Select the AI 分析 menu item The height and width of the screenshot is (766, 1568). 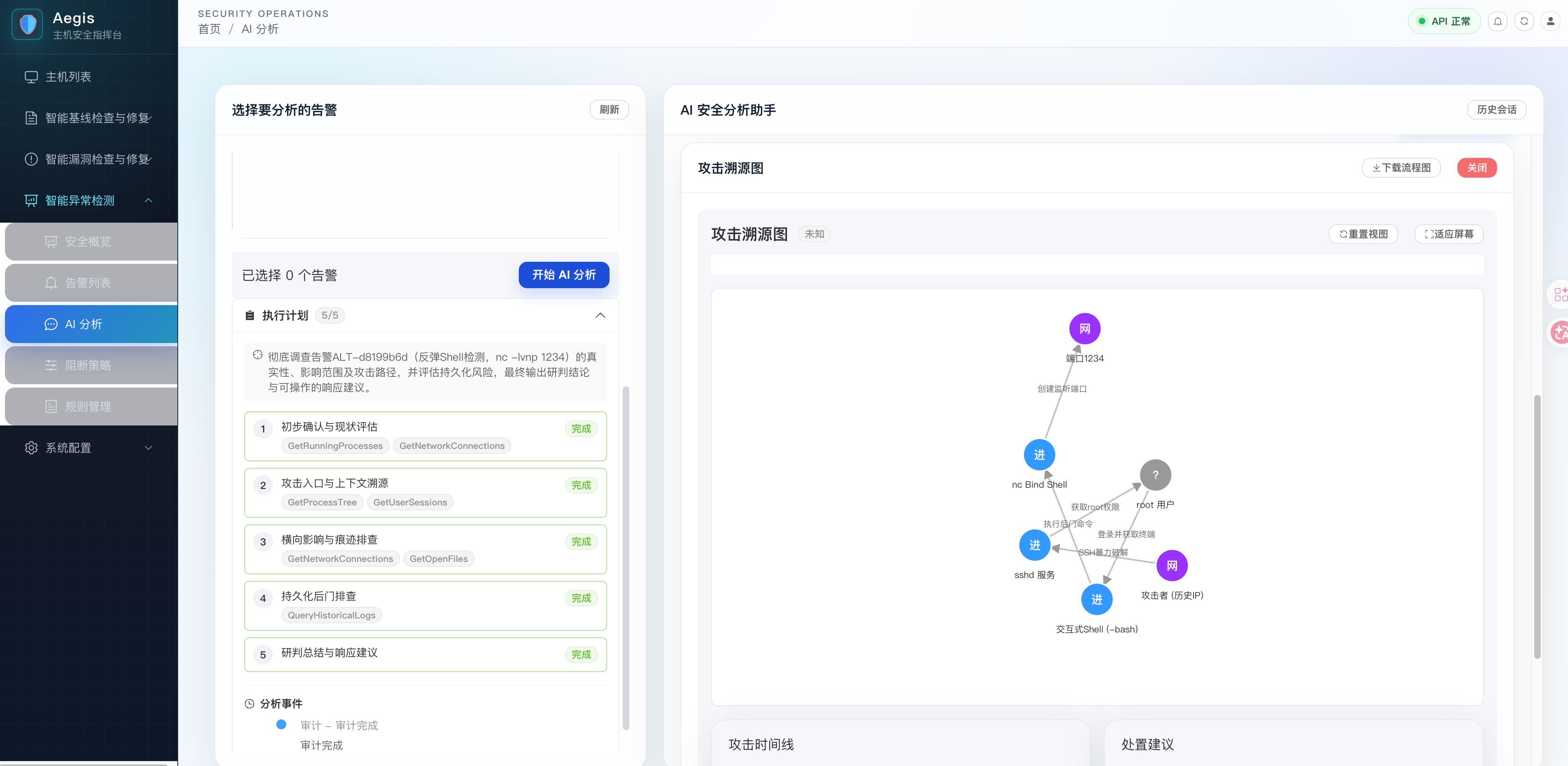coord(91,324)
